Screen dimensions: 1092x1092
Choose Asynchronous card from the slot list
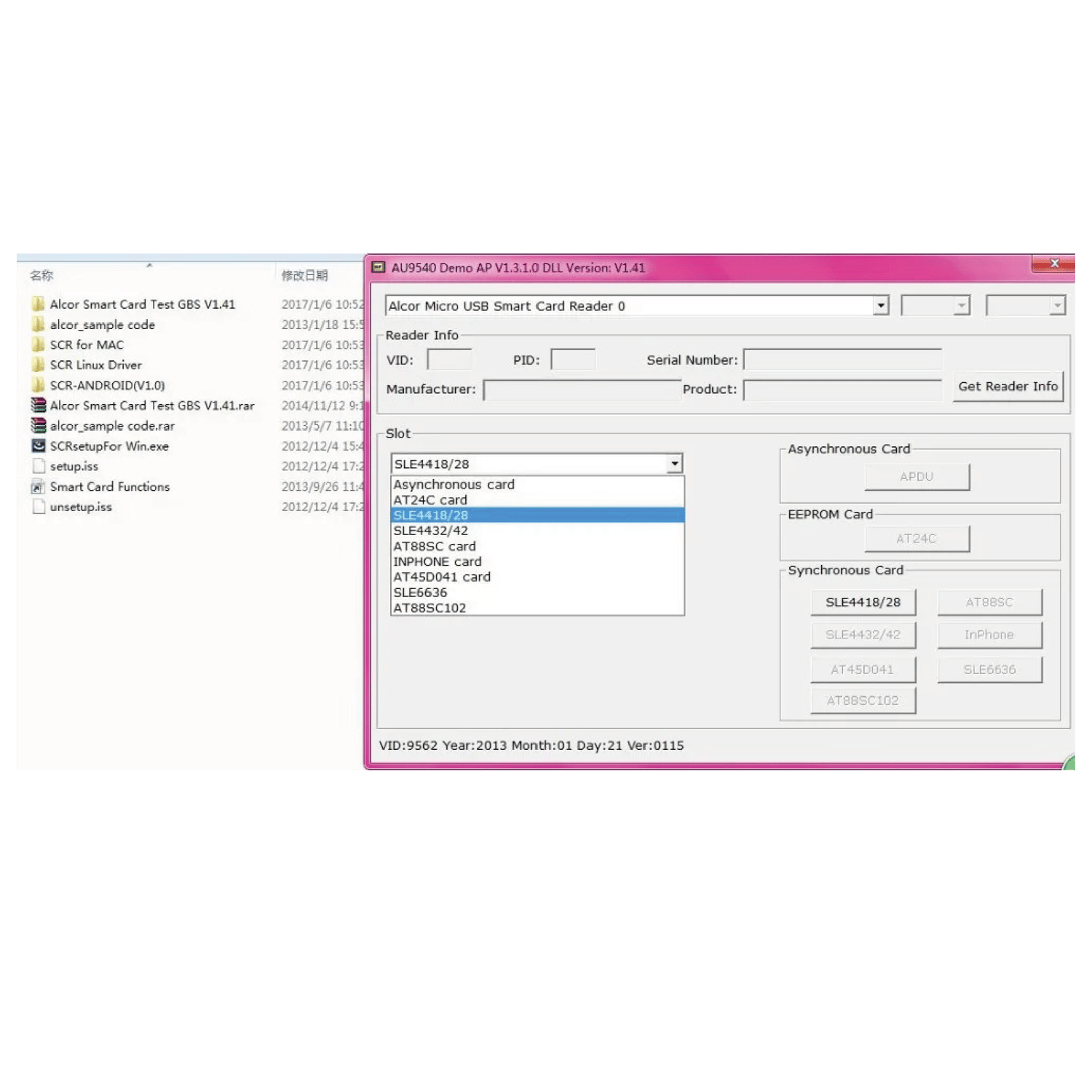coord(537,484)
